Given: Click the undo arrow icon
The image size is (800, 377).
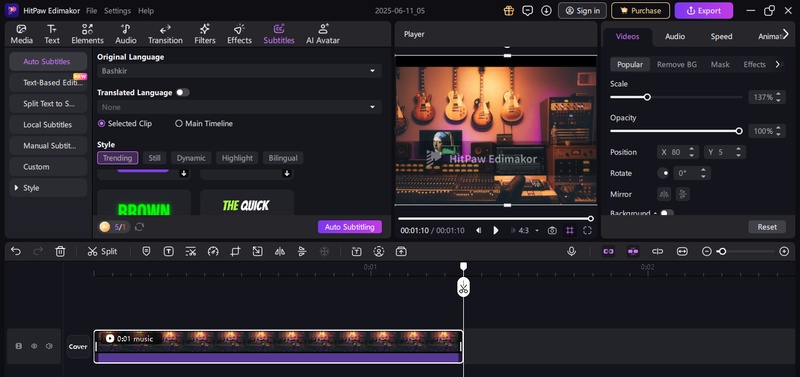Looking at the screenshot, I should 16,251.
